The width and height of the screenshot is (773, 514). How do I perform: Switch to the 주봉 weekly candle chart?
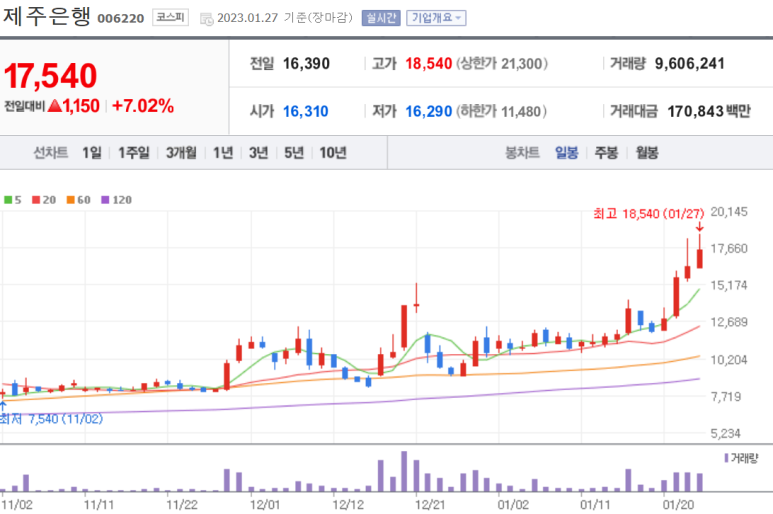coord(606,153)
